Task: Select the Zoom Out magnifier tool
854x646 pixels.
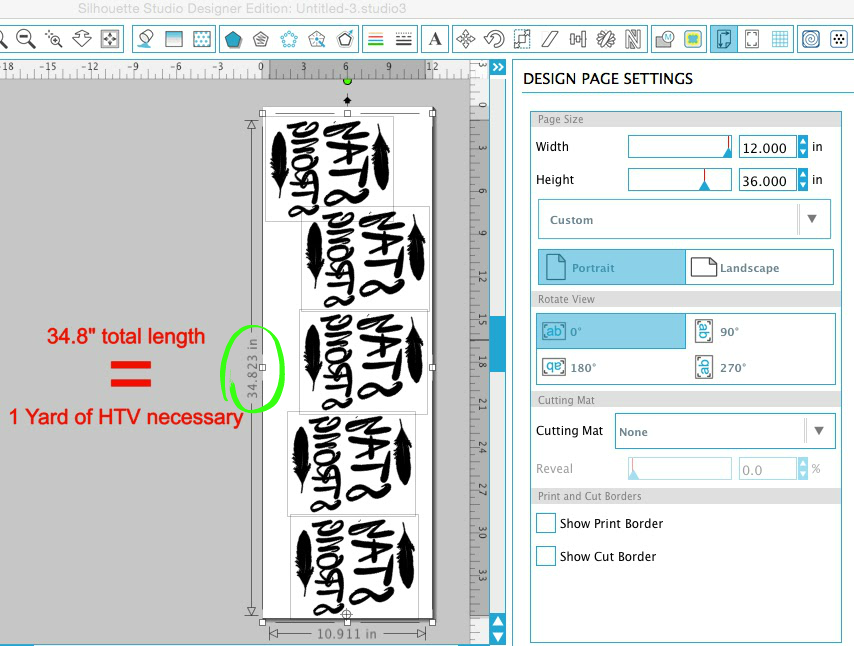Action: (x=25, y=39)
